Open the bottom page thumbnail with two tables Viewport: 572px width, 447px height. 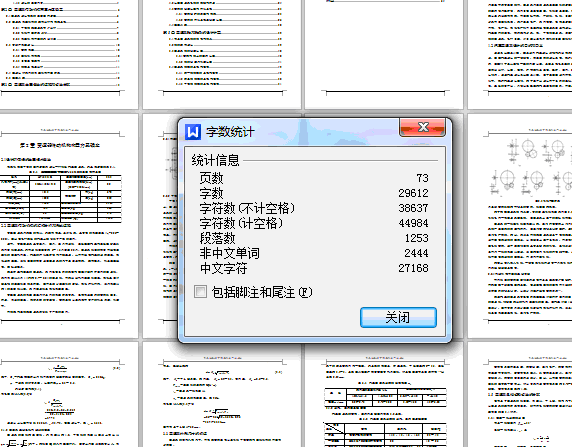pos(384,395)
